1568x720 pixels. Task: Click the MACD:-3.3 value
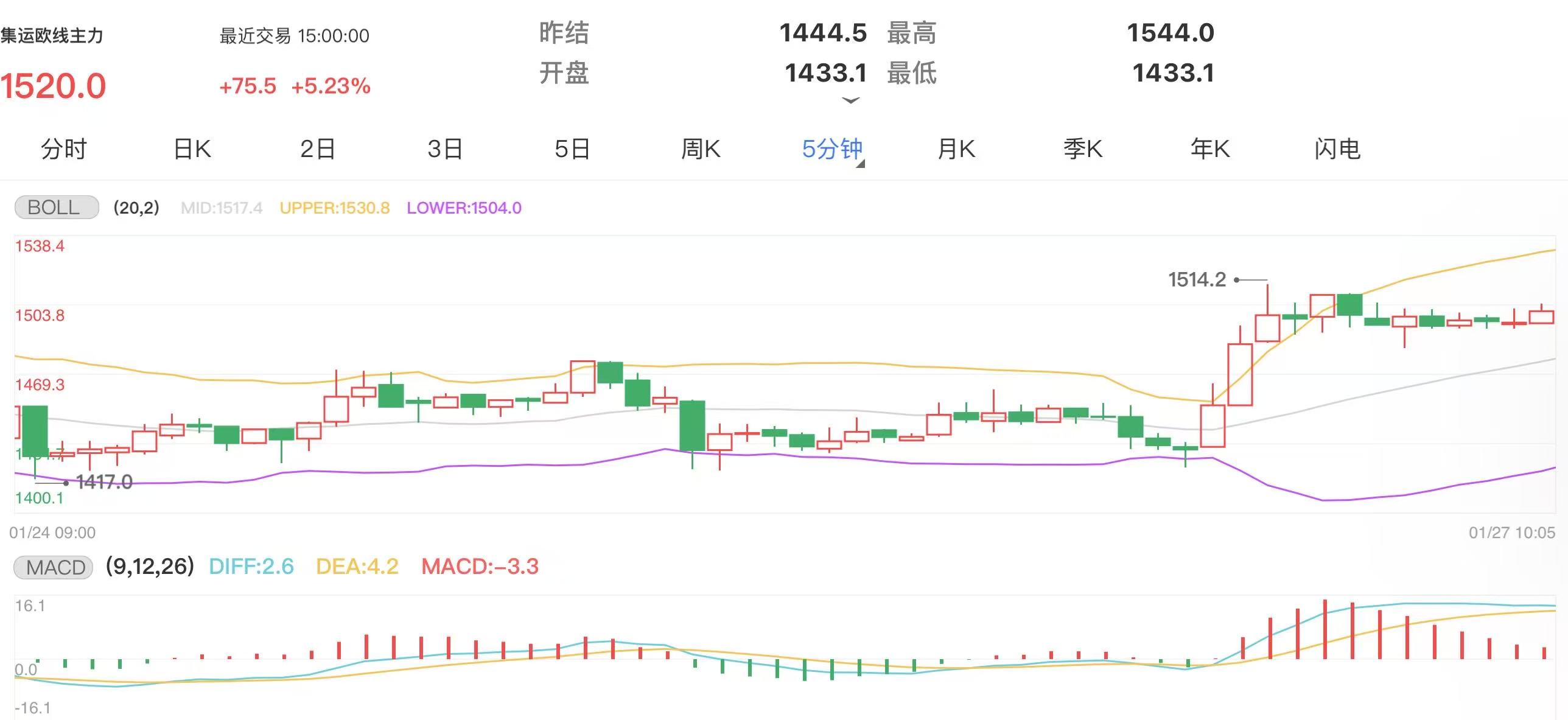click(x=480, y=567)
